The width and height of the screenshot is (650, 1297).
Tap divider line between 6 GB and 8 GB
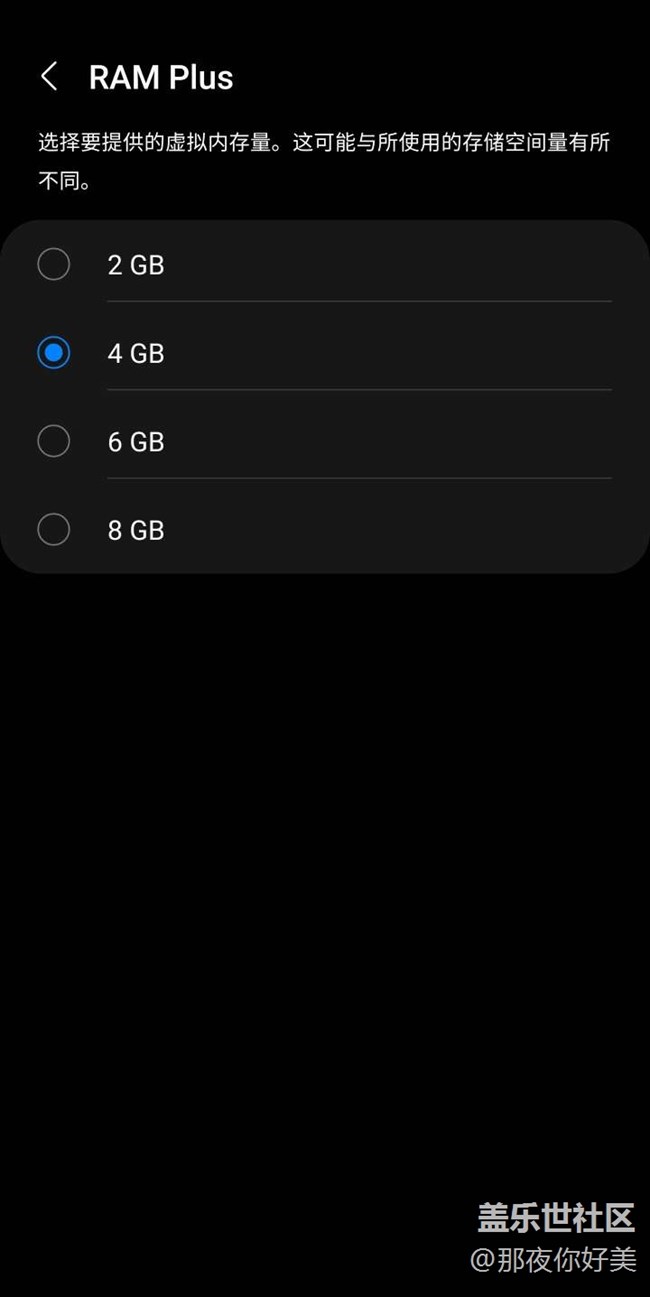[359, 478]
